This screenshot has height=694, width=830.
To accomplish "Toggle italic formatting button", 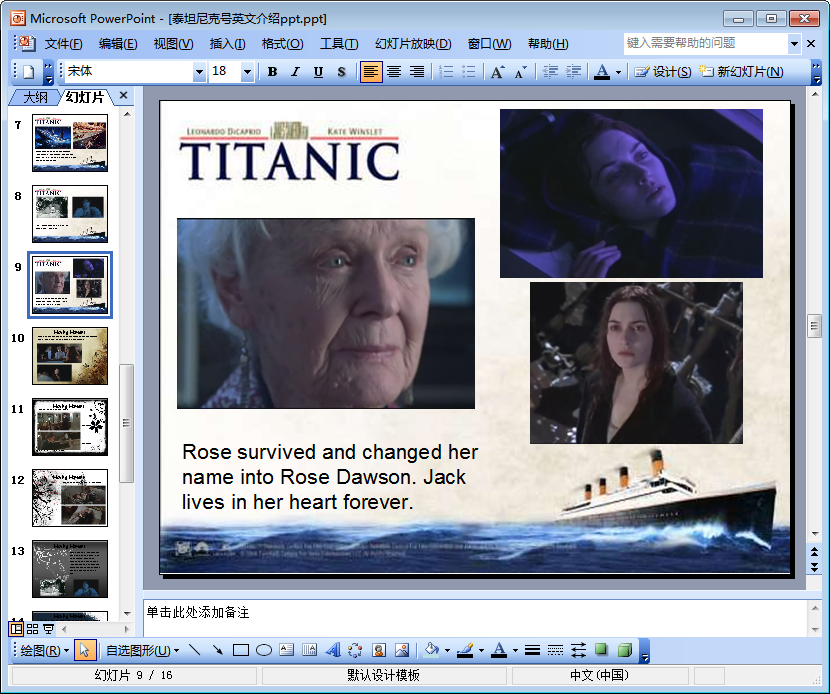I will (295, 72).
